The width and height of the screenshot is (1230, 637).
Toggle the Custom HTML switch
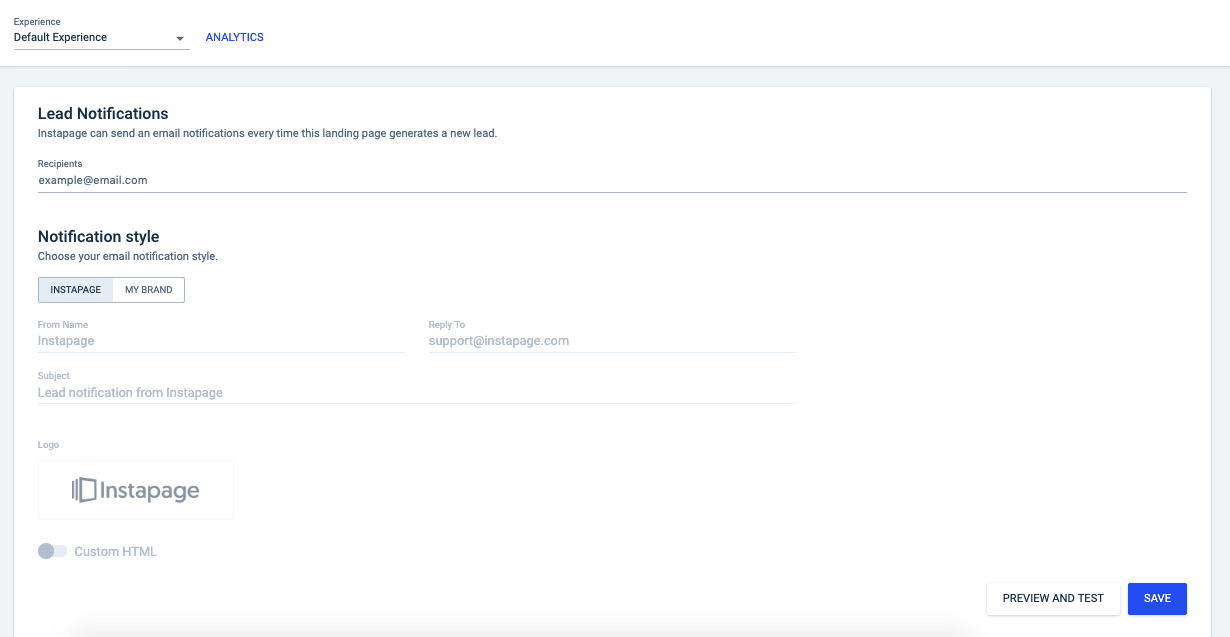coord(52,551)
